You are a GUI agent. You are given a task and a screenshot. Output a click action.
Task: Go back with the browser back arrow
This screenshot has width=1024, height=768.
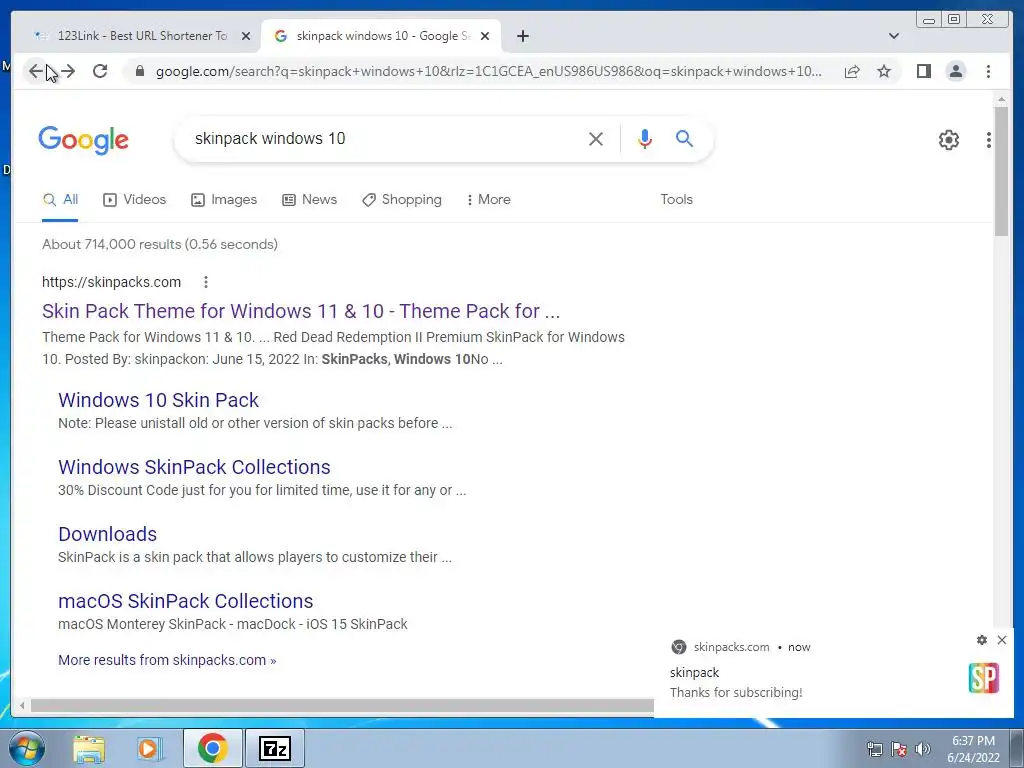(35, 71)
